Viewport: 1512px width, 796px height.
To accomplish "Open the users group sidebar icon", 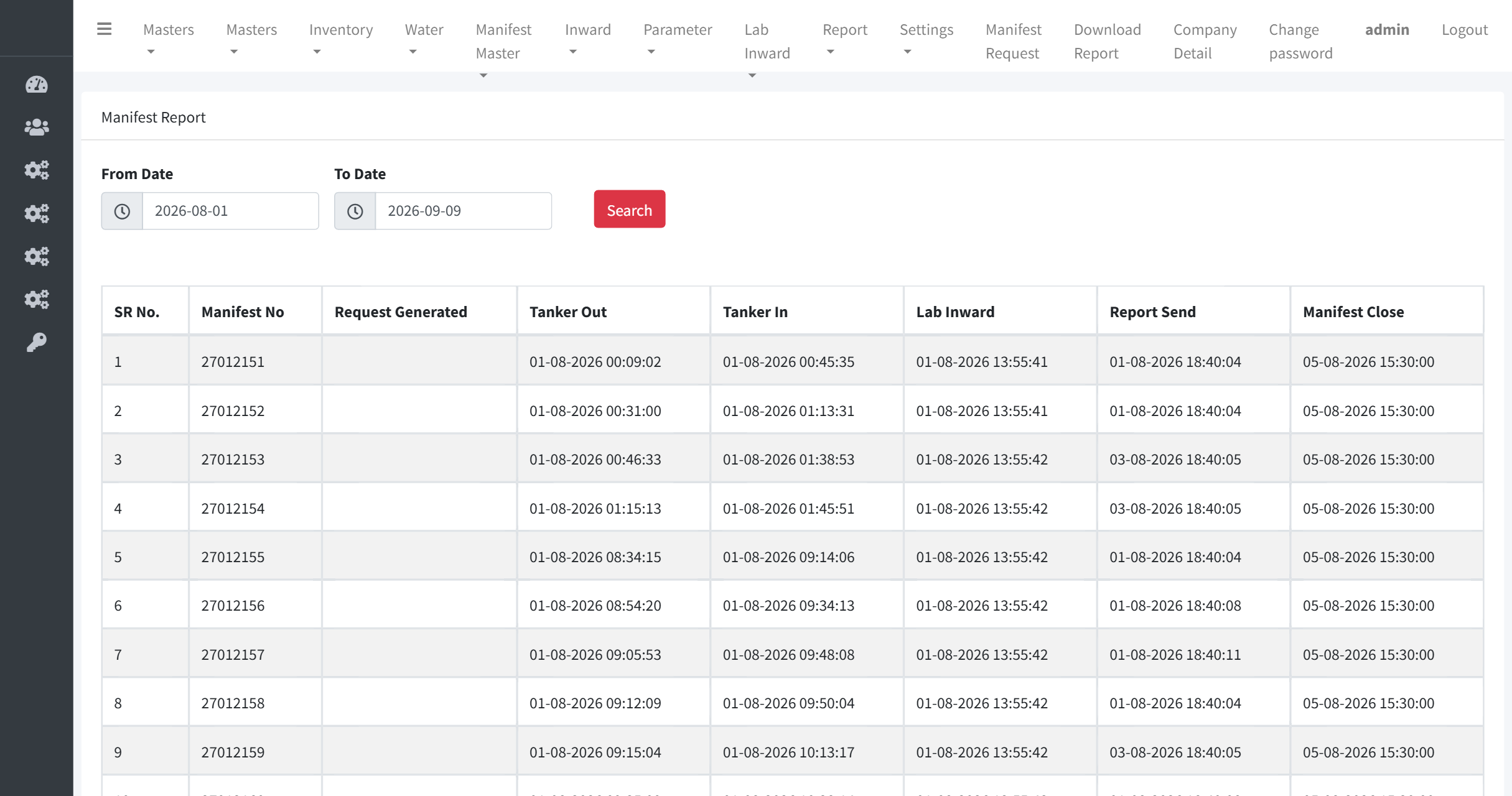I will coord(37,127).
